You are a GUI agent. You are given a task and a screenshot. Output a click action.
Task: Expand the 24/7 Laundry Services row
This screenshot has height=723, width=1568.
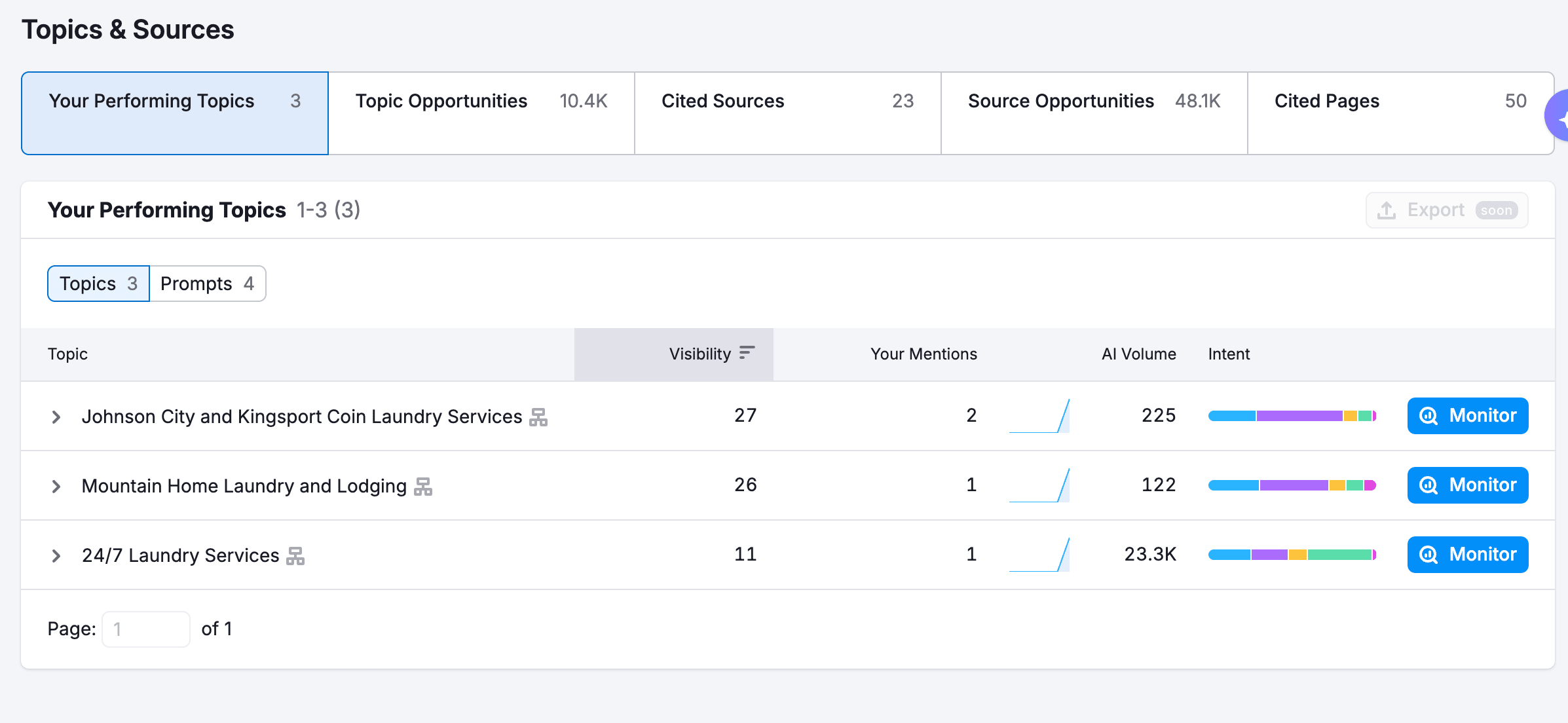56,556
